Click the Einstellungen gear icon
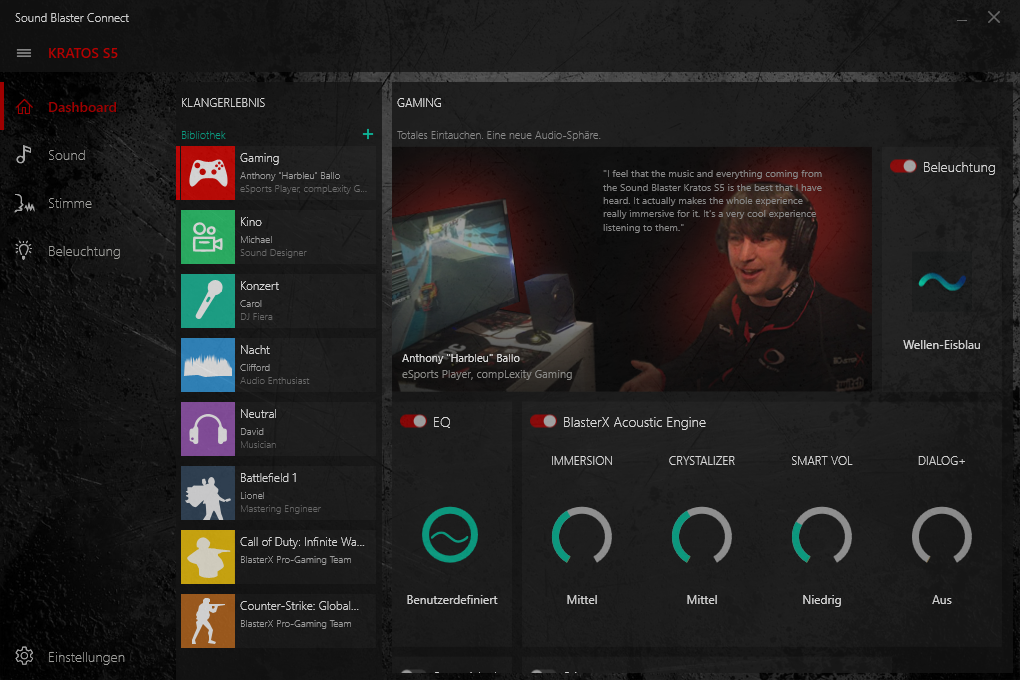1020x680 pixels. [24, 656]
